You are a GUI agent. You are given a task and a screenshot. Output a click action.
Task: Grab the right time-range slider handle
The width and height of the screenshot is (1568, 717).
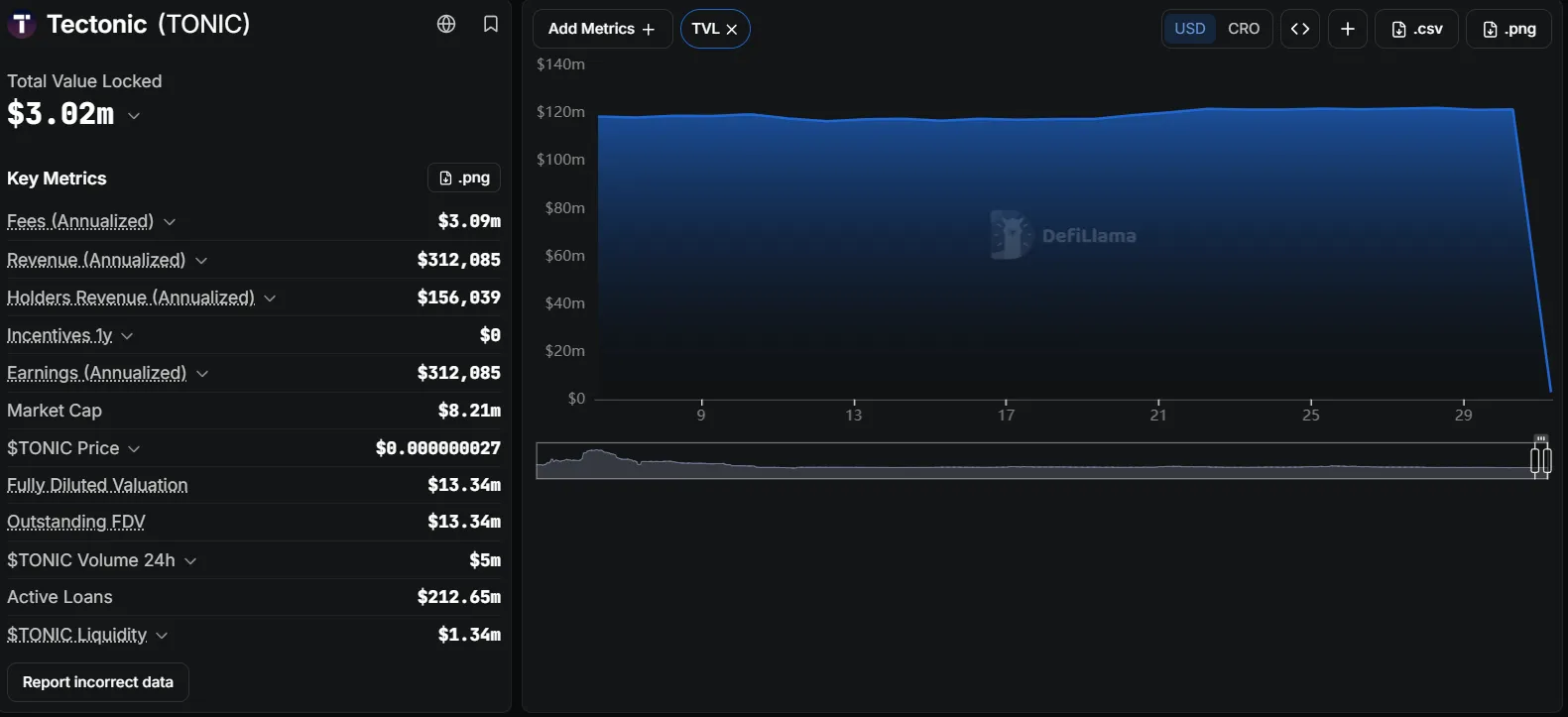click(x=1546, y=460)
